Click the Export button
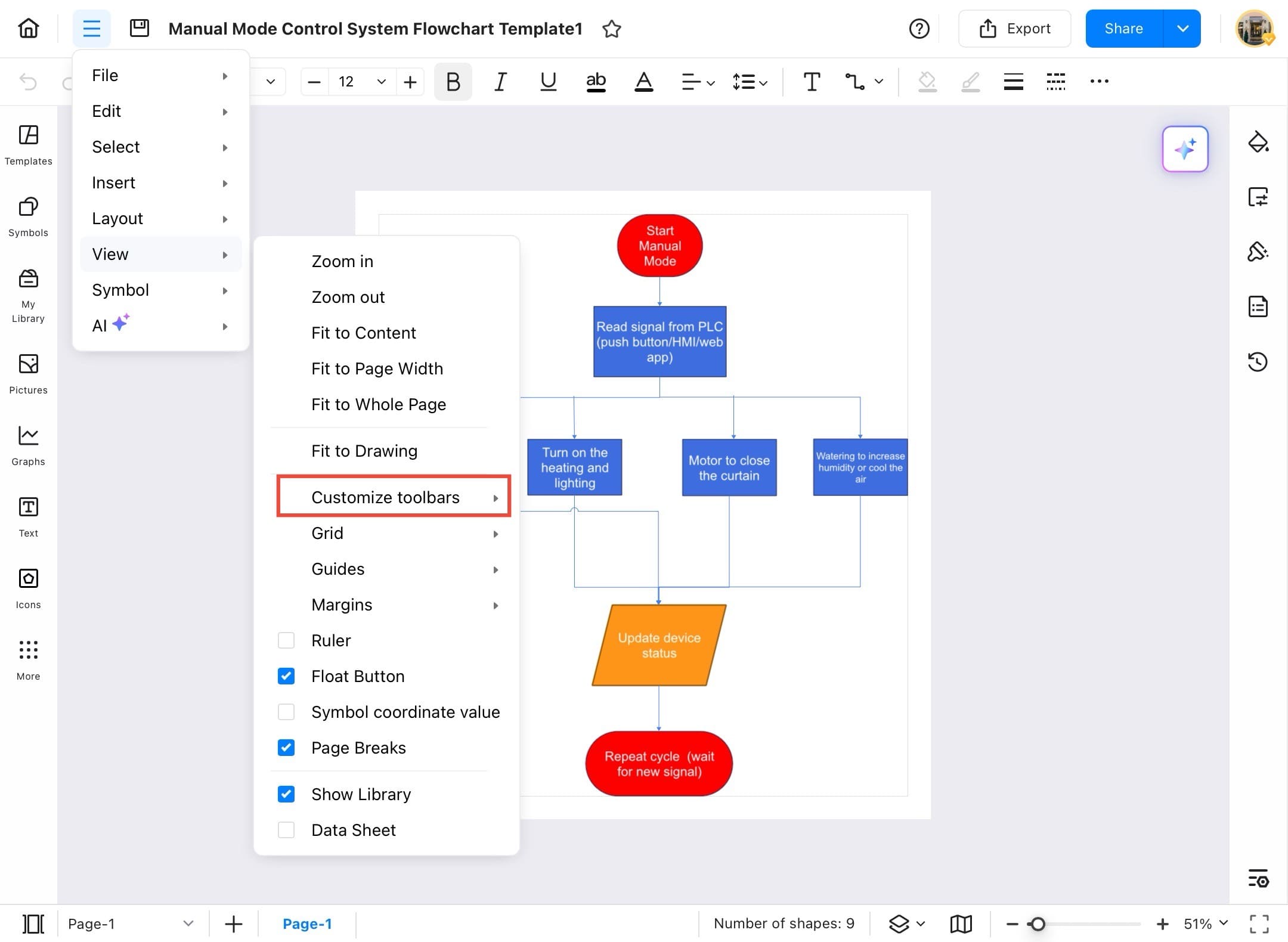The height and width of the screenshot is (942, 1288). (1014, 29)
